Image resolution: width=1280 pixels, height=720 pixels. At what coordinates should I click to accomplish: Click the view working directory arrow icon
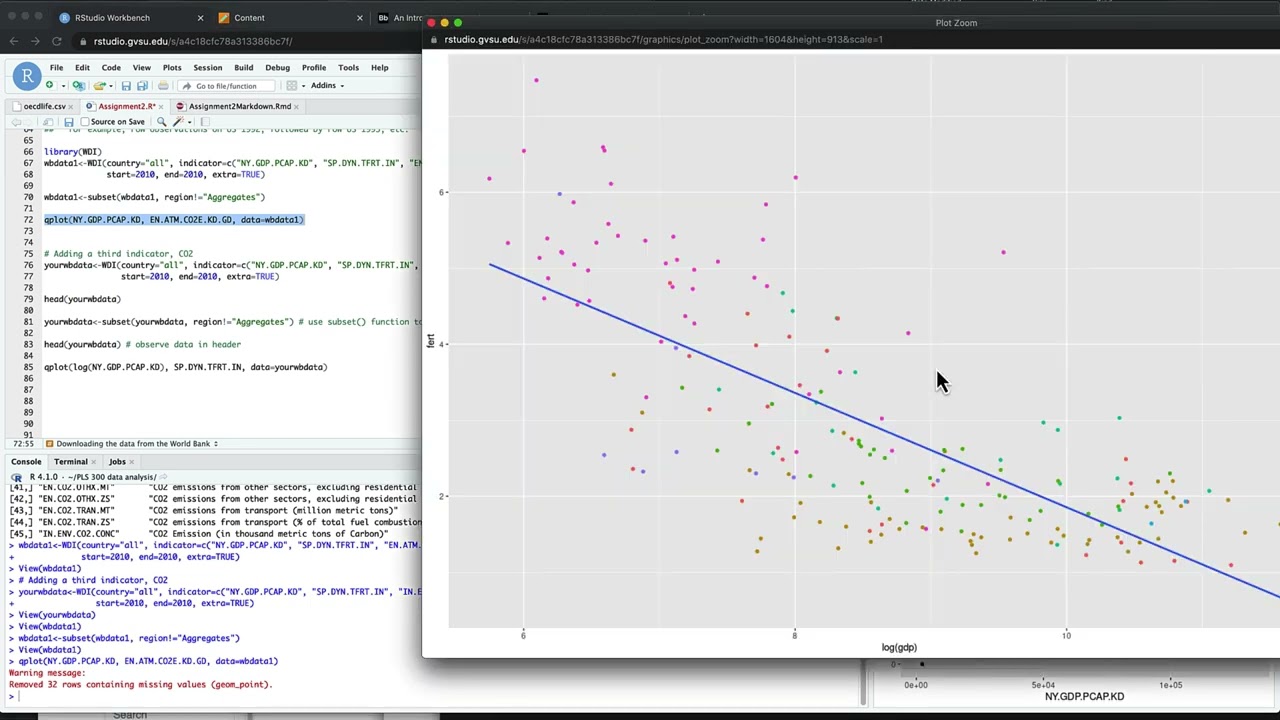pos(165,477)
